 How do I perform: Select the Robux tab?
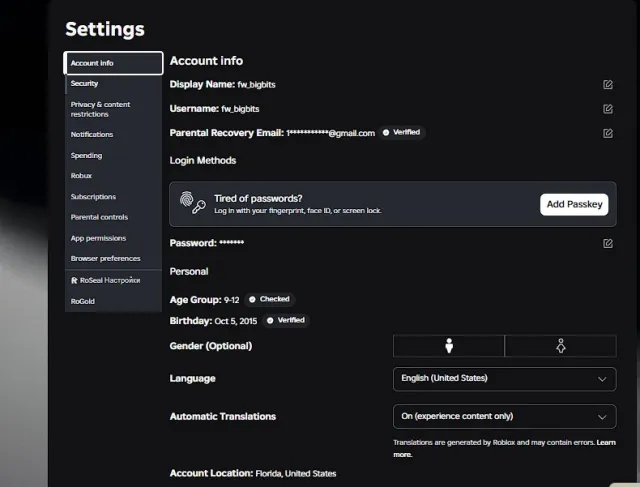(x=113, y=176)
